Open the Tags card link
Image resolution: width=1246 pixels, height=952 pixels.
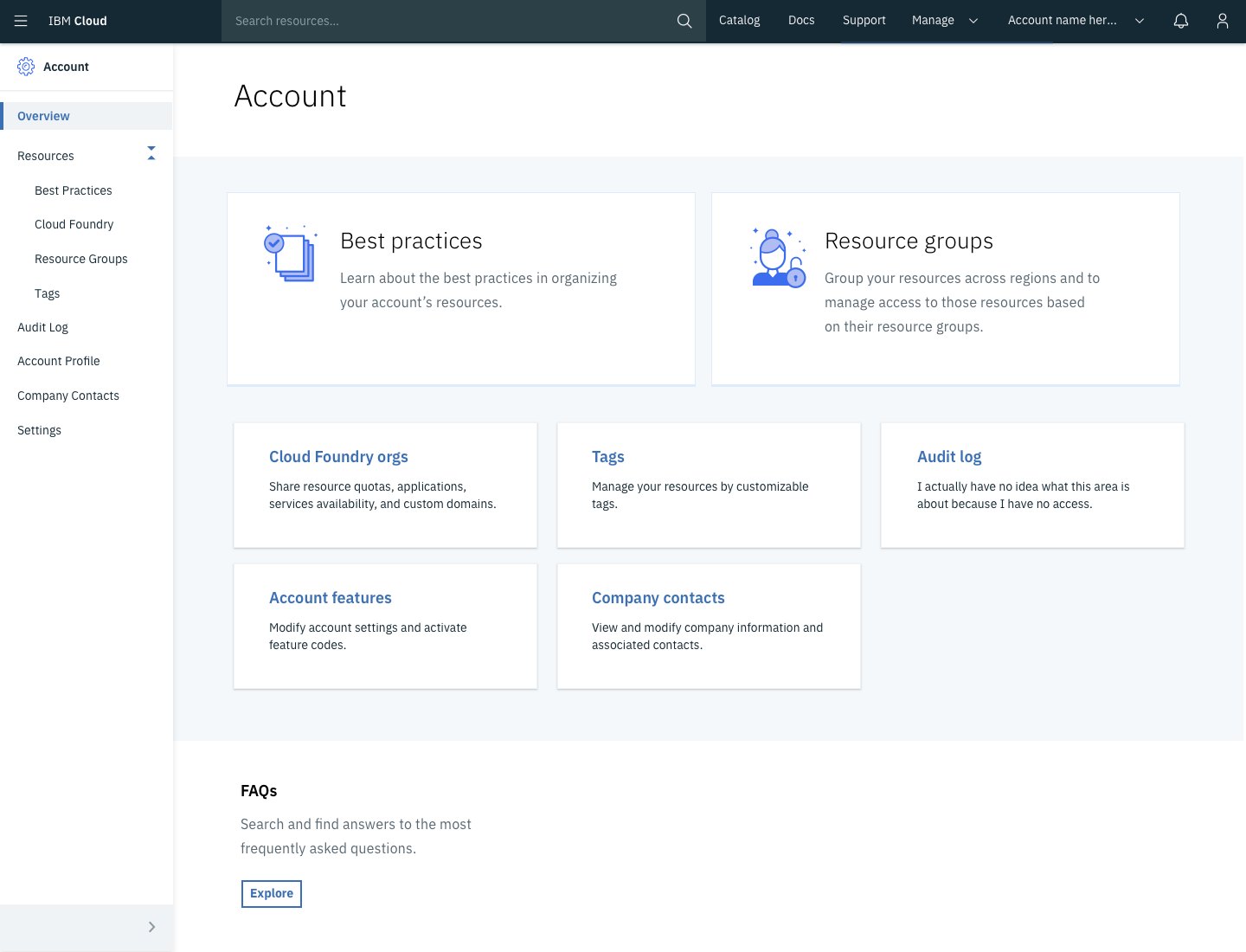click(608, 457)
